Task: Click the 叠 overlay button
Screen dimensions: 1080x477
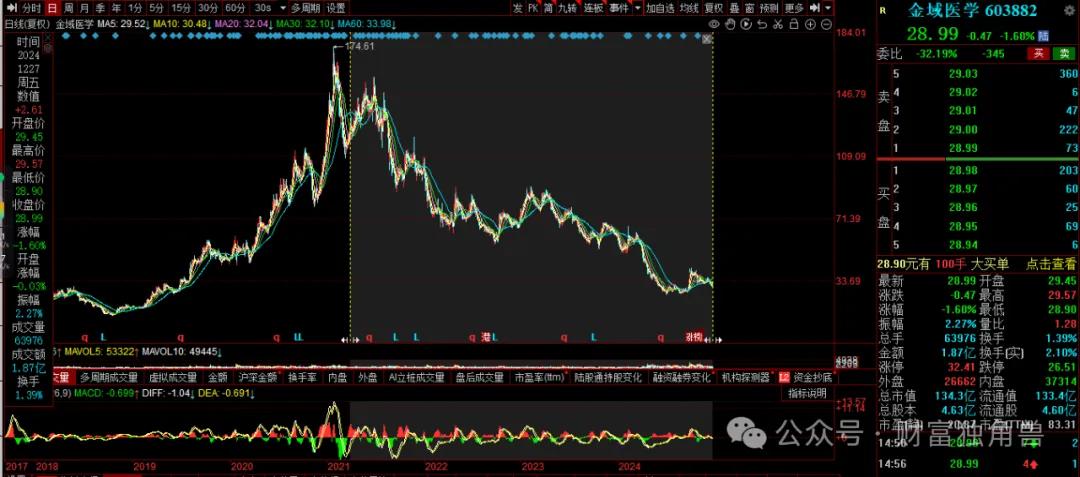Action: (x=734, y=8)
